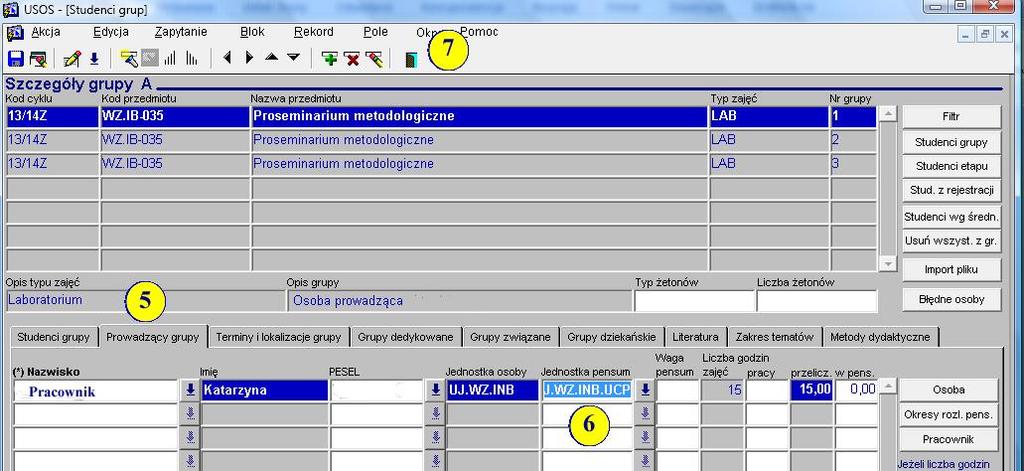
Task: Open surname list arrow in second empty row
Action: pos(190,414)
